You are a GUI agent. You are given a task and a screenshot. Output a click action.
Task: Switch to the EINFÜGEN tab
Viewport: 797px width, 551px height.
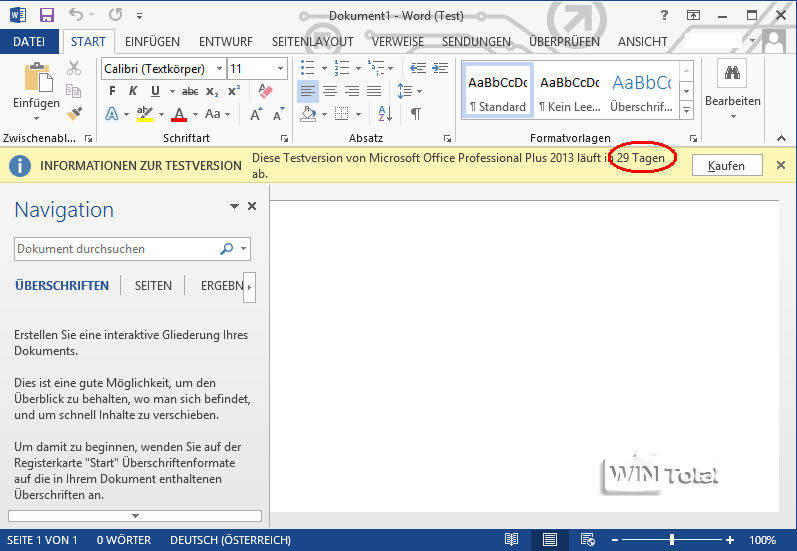152,42
